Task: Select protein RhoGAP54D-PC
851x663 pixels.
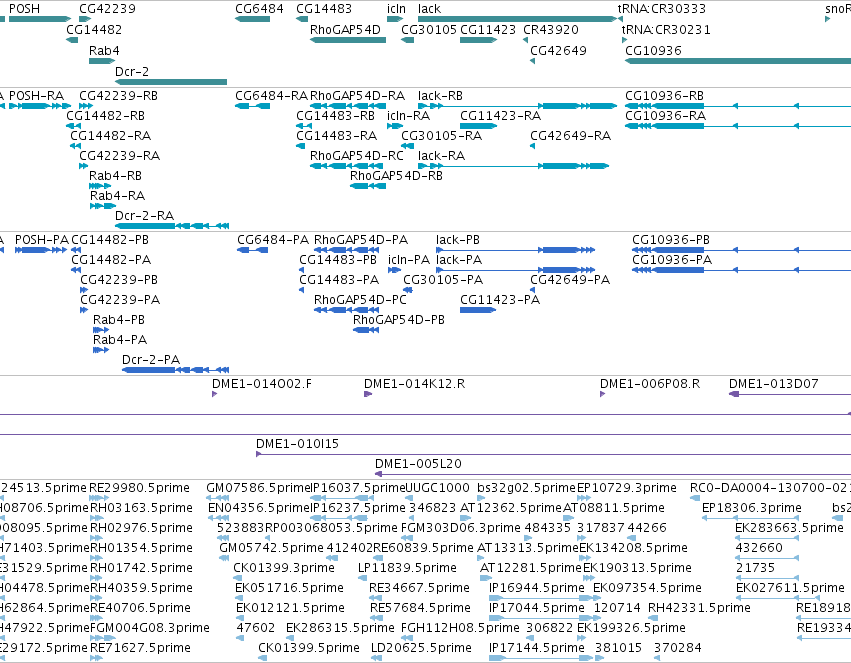Action: (346, 310)
